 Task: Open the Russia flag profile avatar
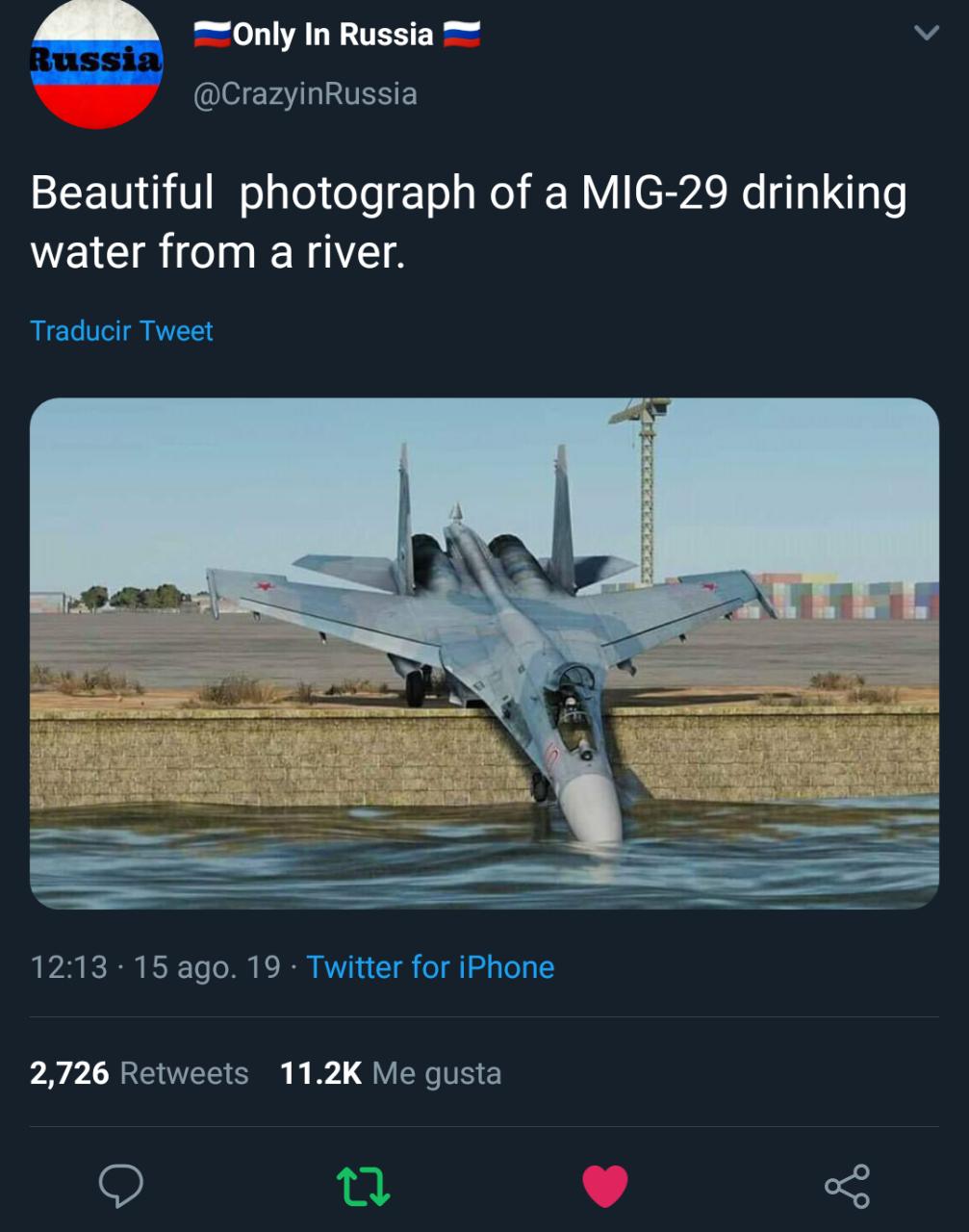[x=96, y=62]
